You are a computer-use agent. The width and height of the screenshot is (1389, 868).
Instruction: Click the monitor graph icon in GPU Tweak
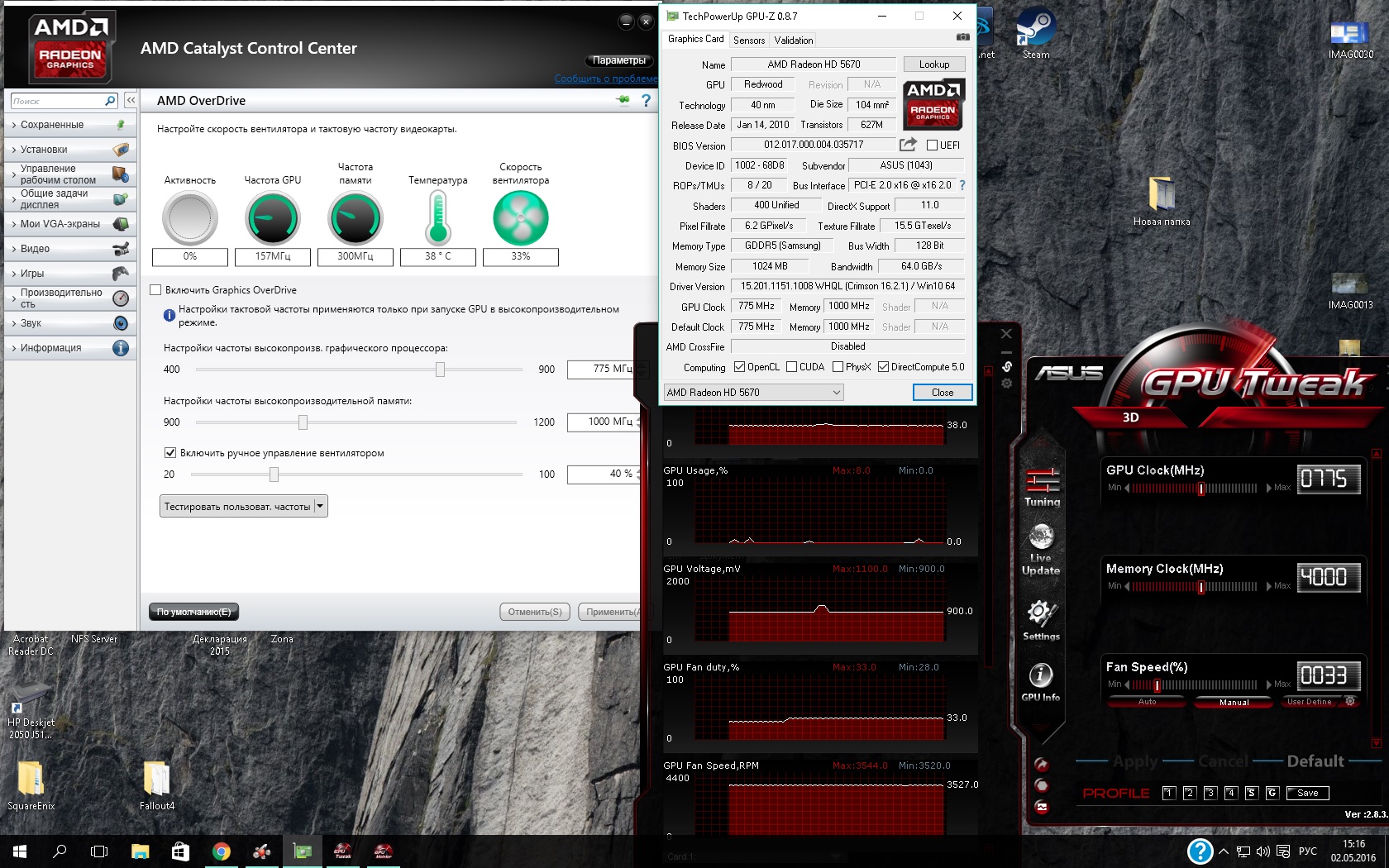click(1042, 808)
